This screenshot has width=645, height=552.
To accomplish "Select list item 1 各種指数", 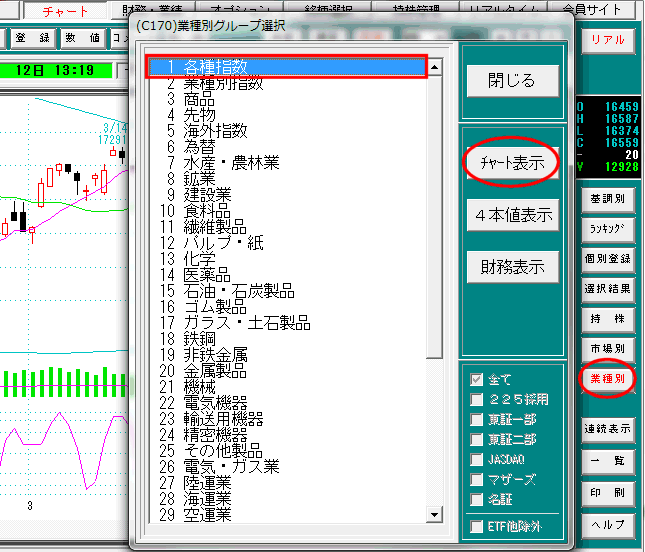I will (287, 67).
